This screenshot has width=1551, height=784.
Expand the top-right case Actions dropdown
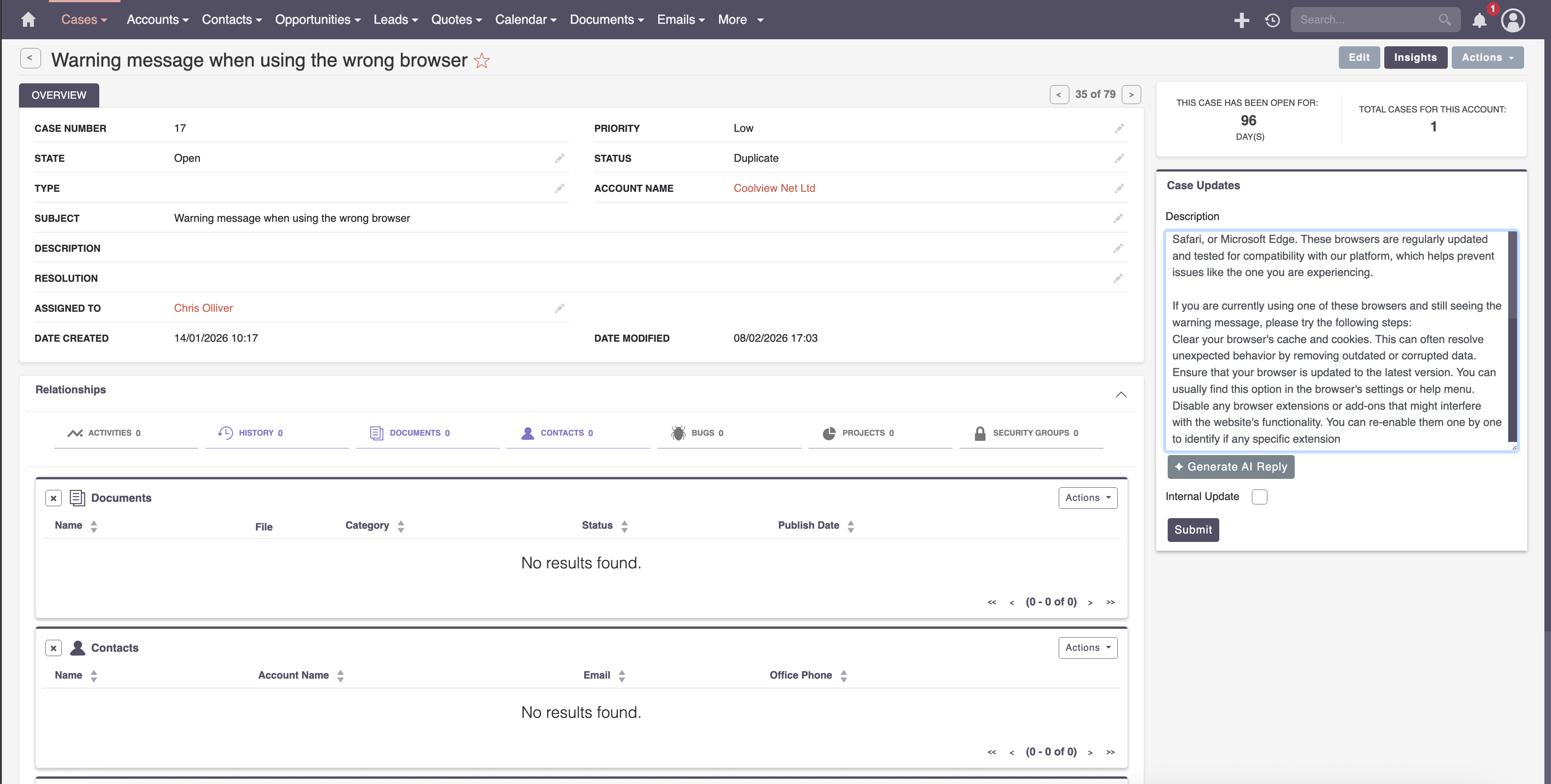click(x=1487, y=57)
